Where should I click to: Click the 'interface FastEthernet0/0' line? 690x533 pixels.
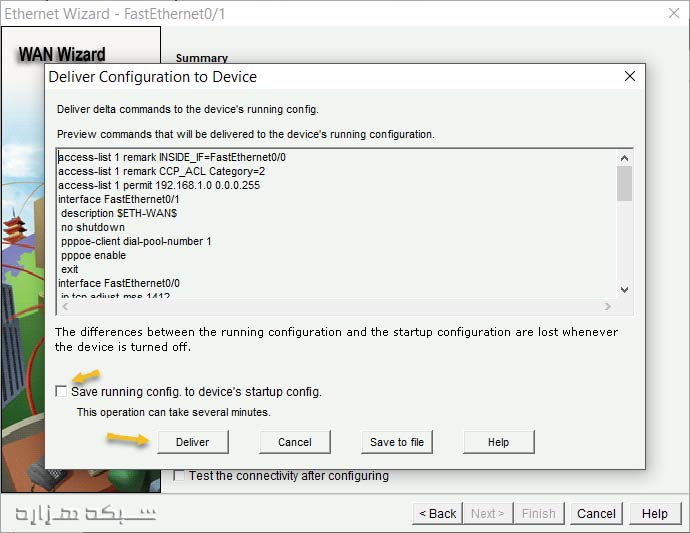click(119, 283)
